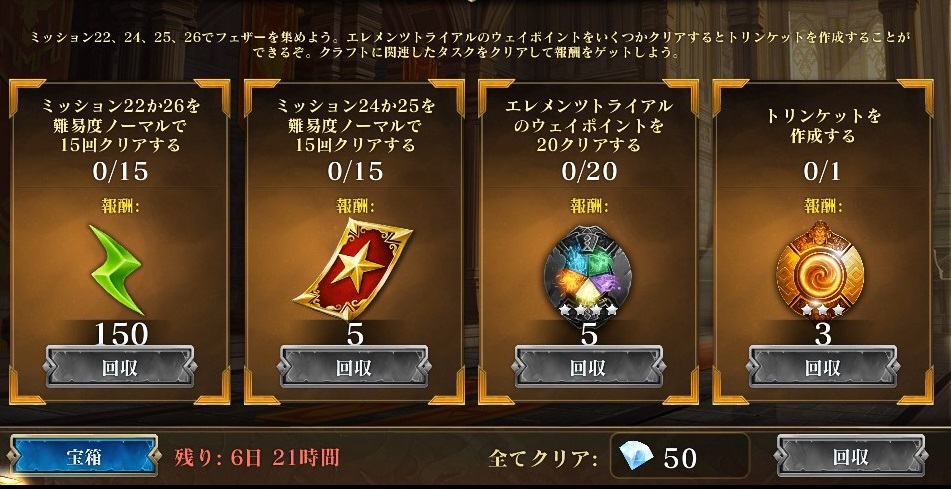Click the blue diamond gem icon
Image resolution: width=951 pixels, height=489 pixels.
[636, 455]
